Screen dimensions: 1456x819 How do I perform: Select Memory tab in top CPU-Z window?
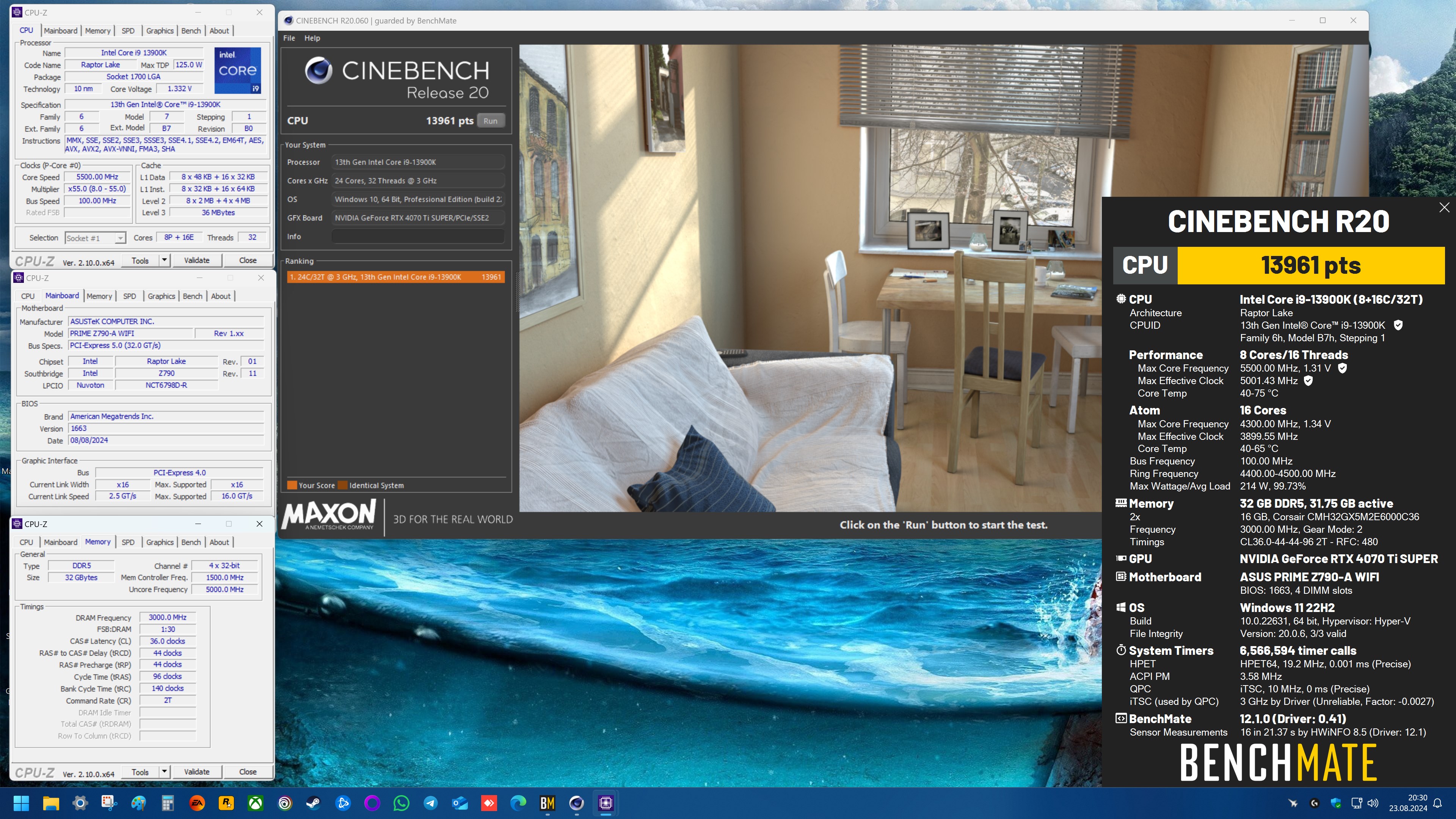tap(98, 30)
